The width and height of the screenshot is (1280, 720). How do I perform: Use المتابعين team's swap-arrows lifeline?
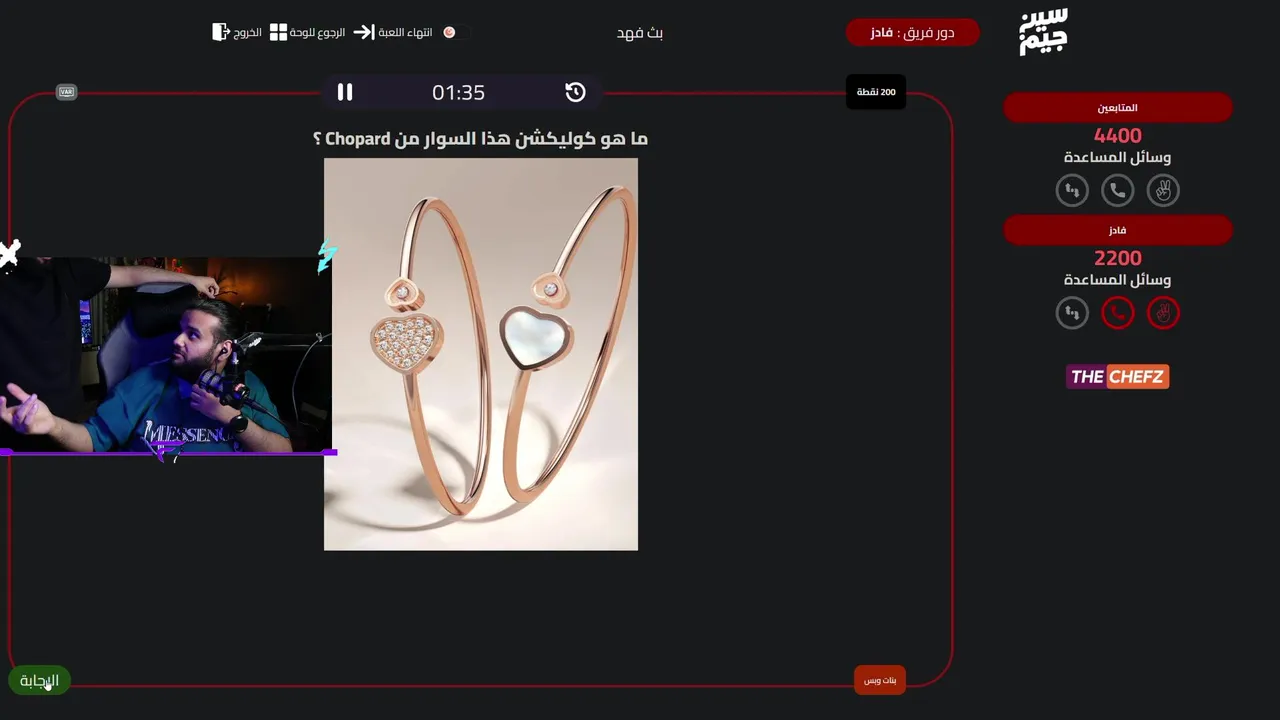(x=1072, y=190)
